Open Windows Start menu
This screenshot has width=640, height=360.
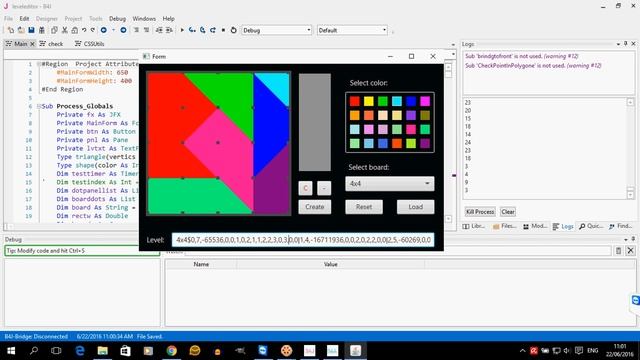coord(11,351)
